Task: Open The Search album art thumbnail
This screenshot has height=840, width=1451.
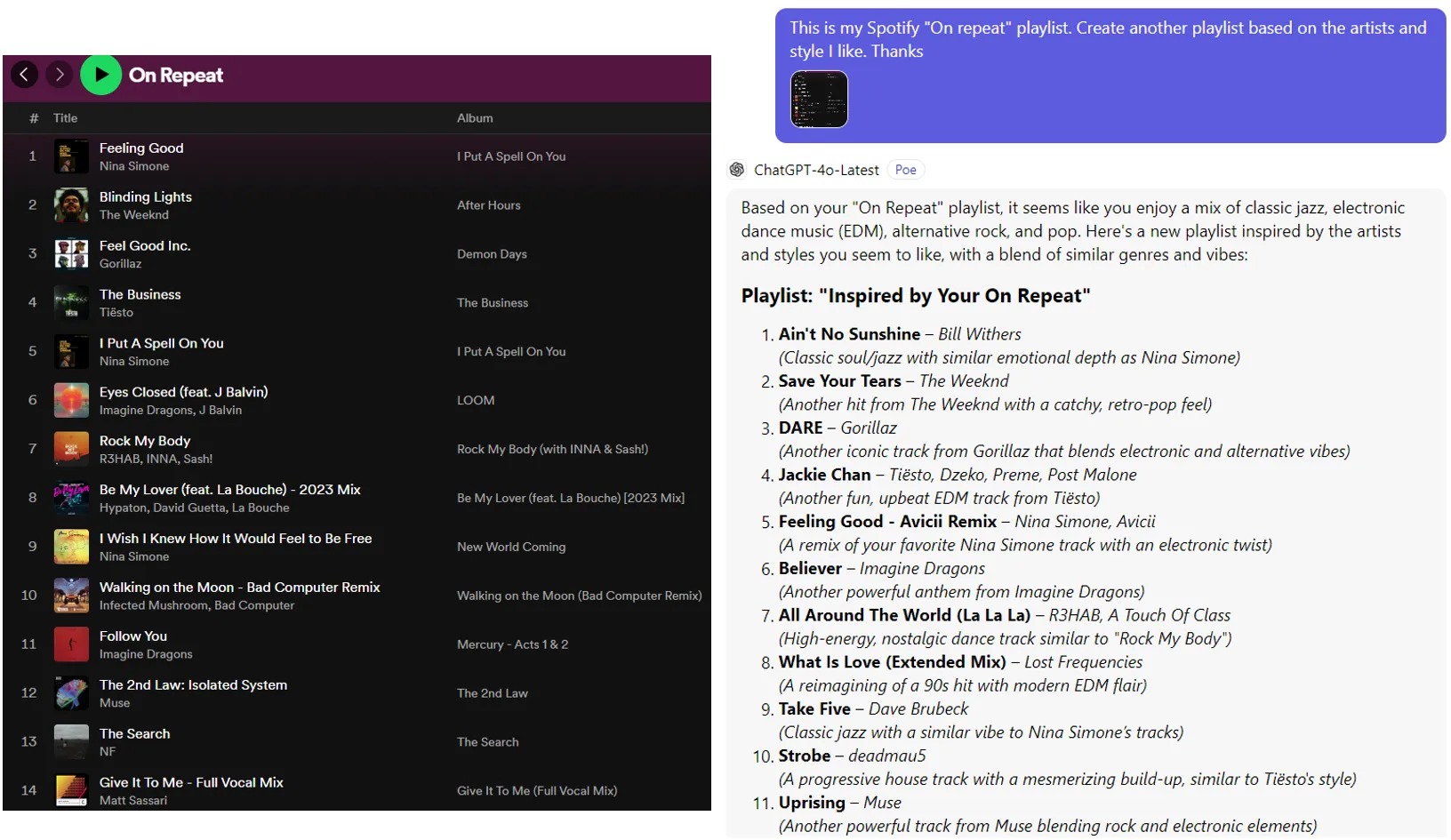Action: point(71,742)
